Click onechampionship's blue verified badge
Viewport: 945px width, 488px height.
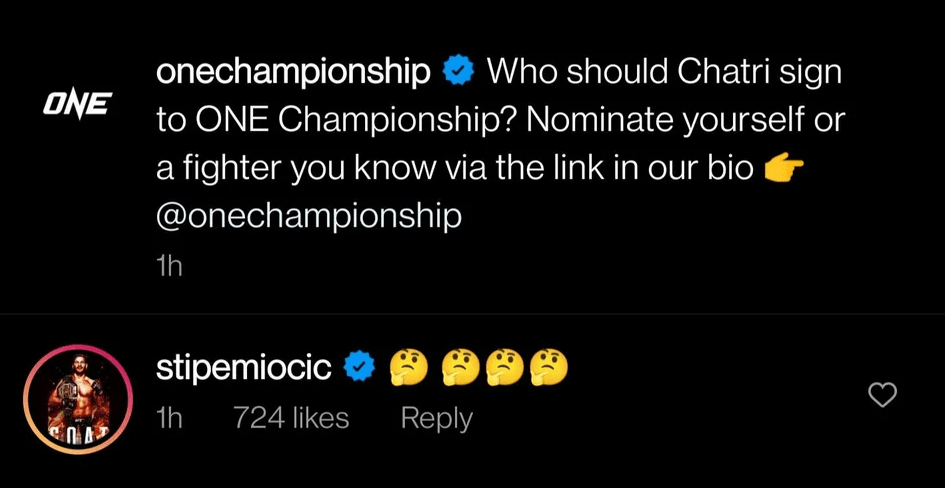458,72
